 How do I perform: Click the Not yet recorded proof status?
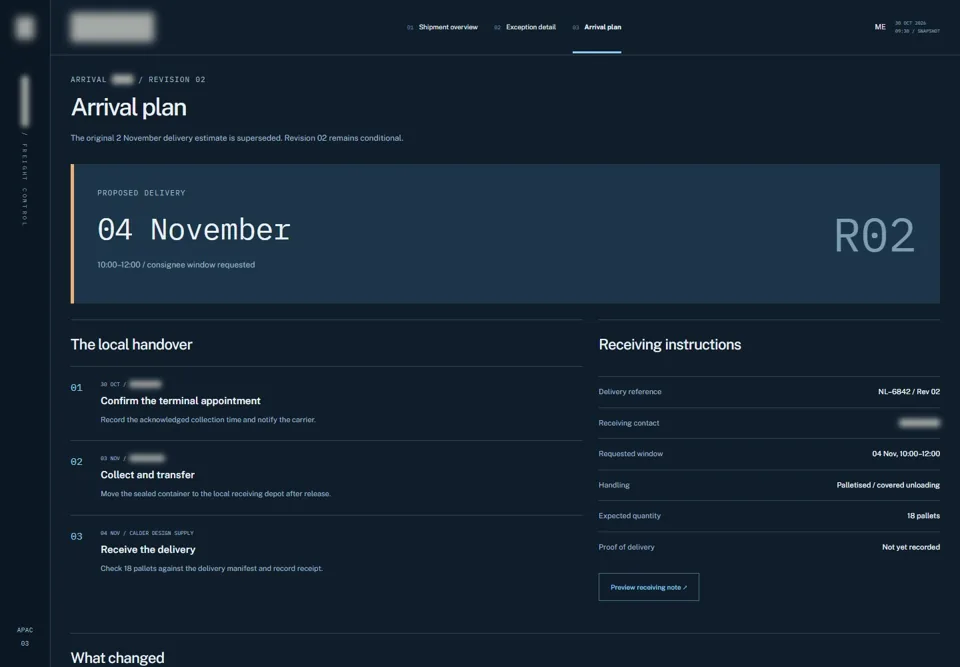click(910, 547)
